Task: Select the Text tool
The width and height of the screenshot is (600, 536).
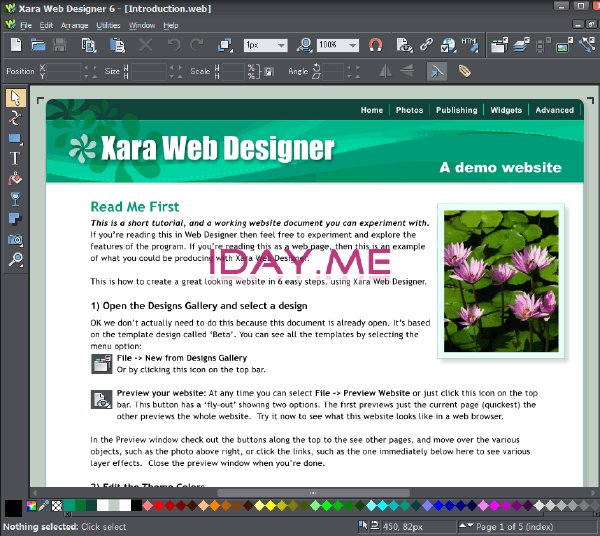Action: [x=15, y=158]
